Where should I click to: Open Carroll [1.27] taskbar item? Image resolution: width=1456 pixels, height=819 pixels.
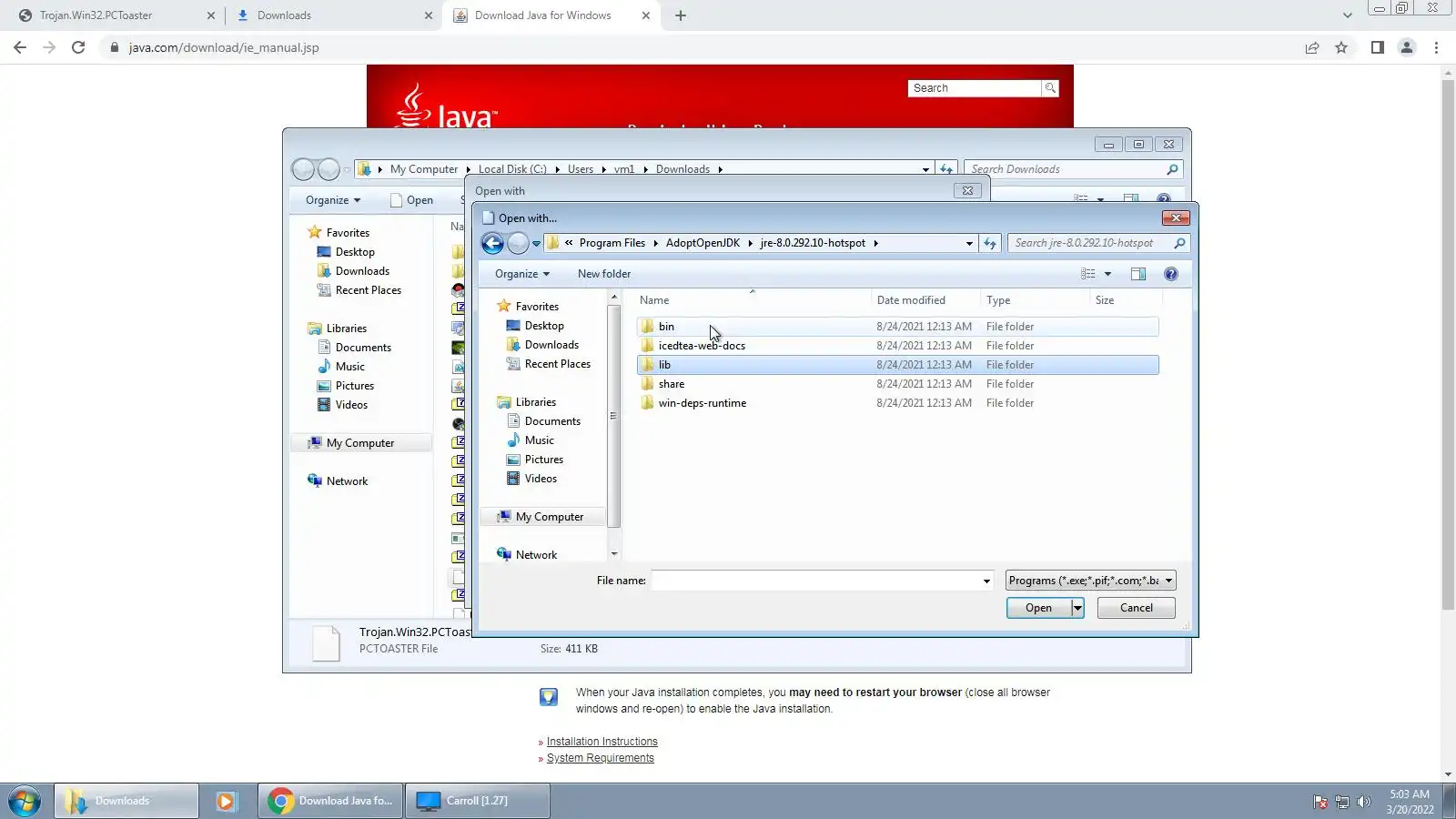(477, 801)
